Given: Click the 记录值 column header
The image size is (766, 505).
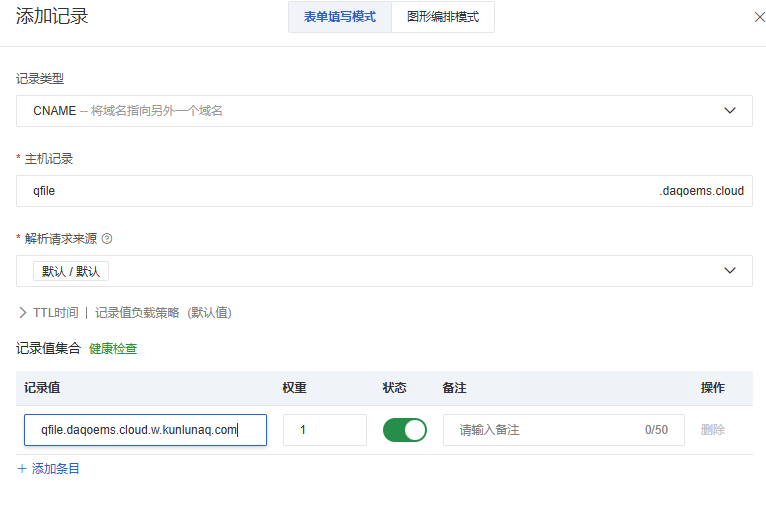Looking at the screenshot, I should pyautogui.click(x=42, y=388).
